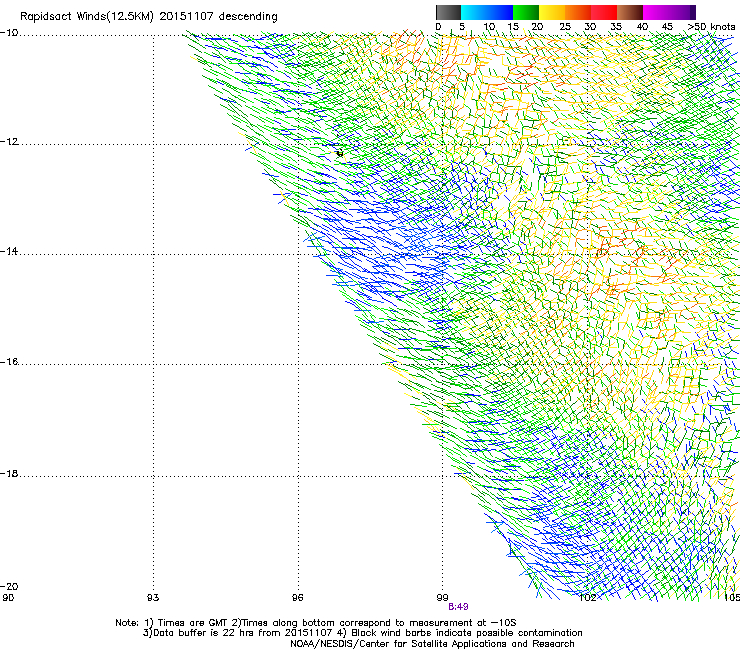The height and width of the screenshot is (650, 740).
Task: Click the 96 longitude axis label
Action: 297,598
